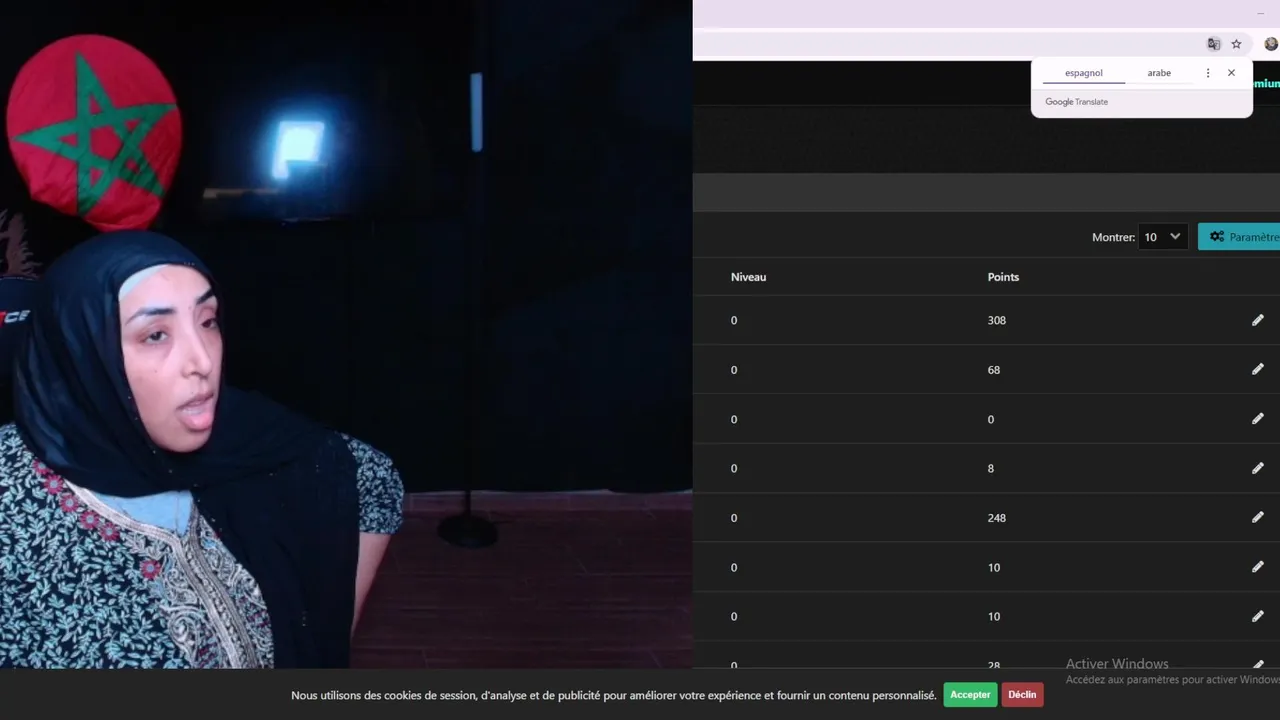The image size is (1280, 720).
Task: Edit the row with 68 points
Action: point(1257,369)
